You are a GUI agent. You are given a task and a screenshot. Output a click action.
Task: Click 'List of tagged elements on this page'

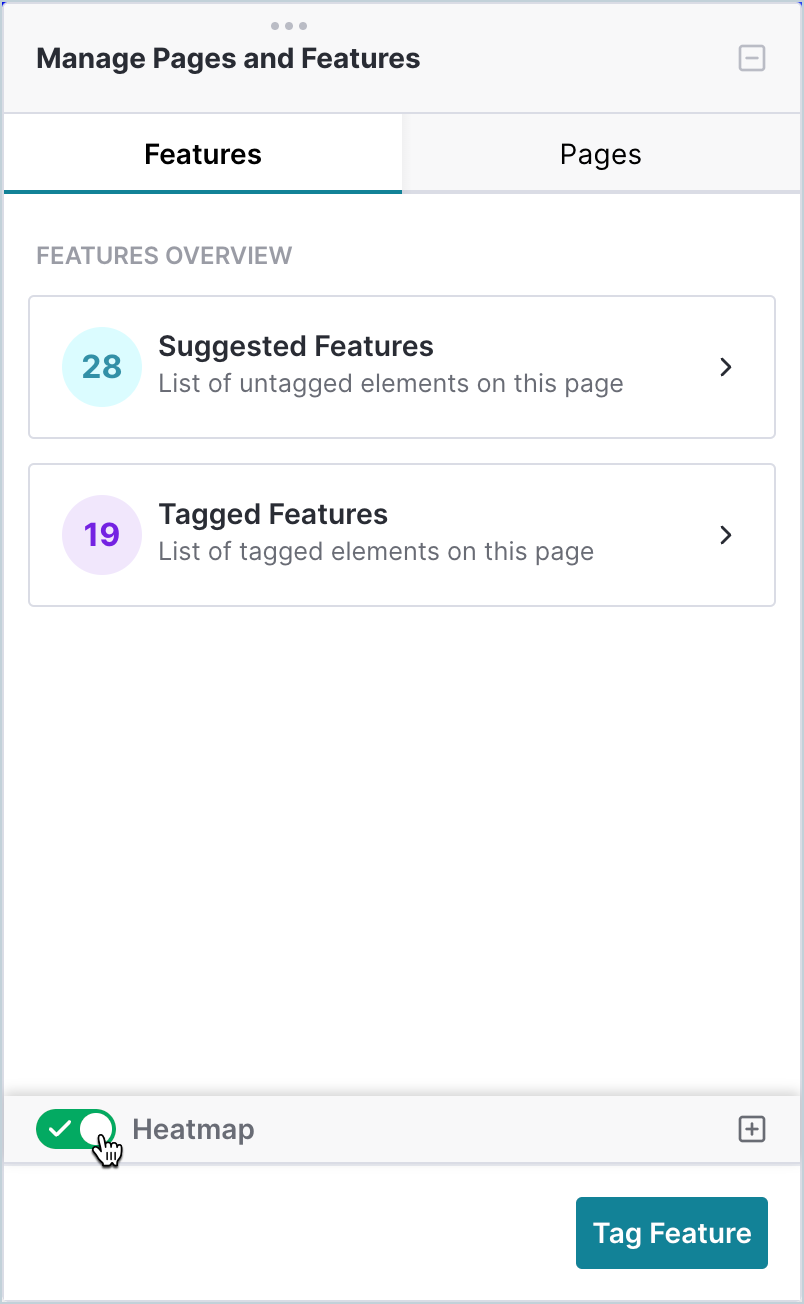(x=376, y=552)
